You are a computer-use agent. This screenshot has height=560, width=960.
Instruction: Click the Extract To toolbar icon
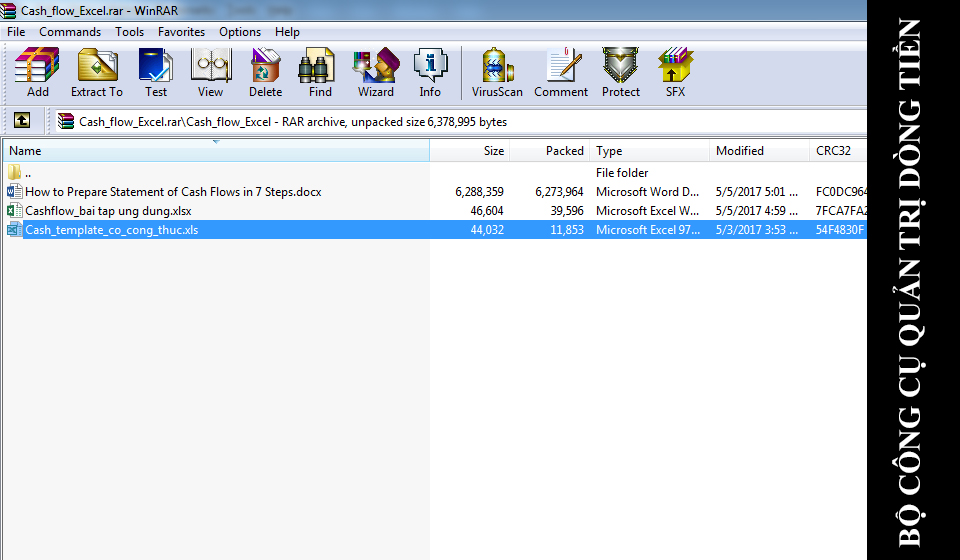[x=97, y=65]
